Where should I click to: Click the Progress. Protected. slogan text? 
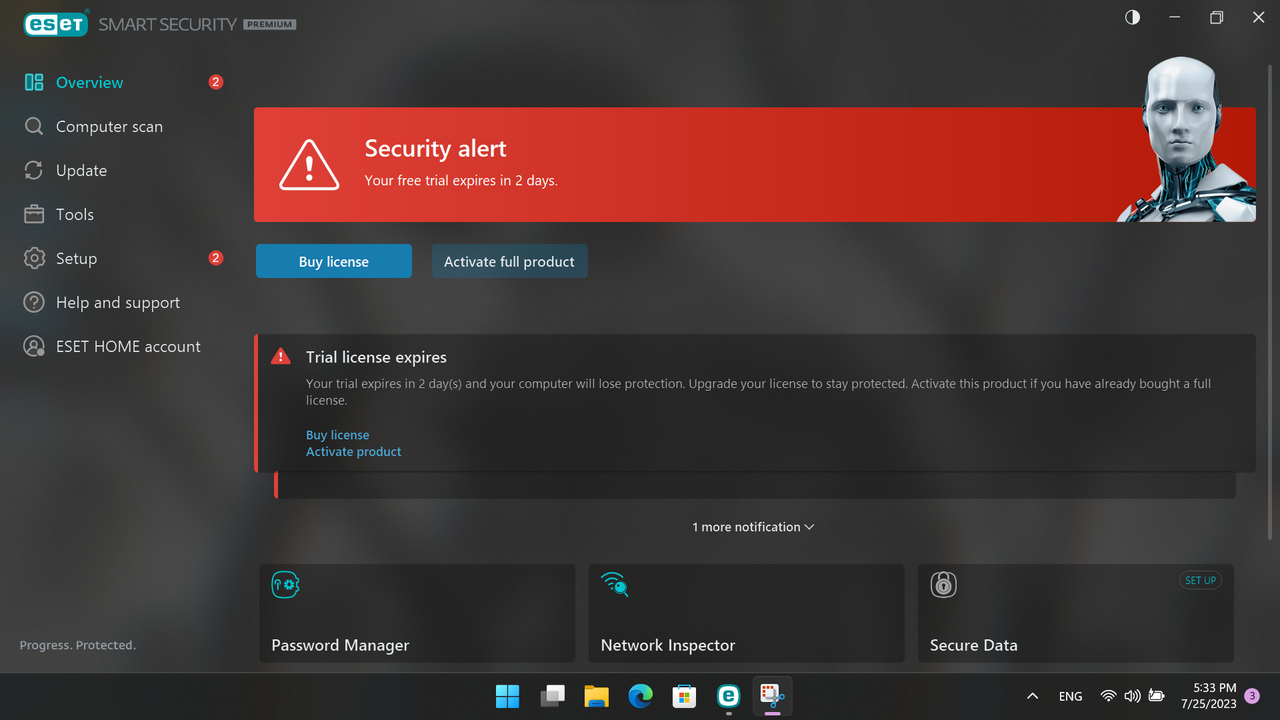78,645
